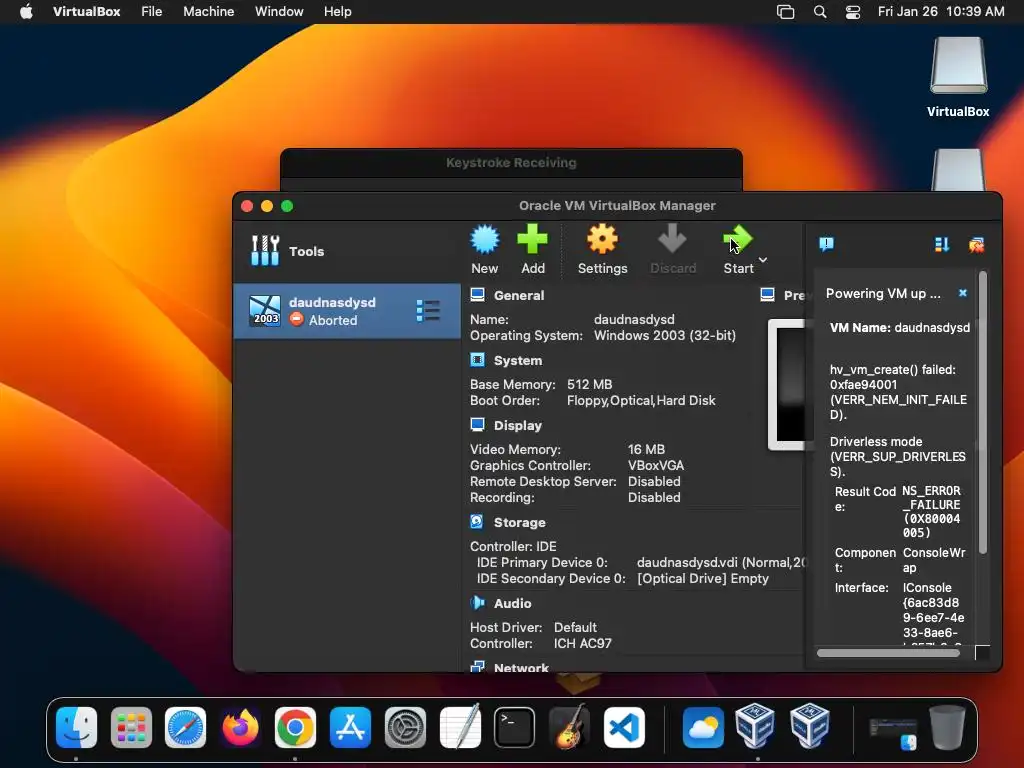The height and width of the screenshot is (768, 1024).
Task: Click the notification panel horizontal scrollbar
Action: click(x=889, y=652)
